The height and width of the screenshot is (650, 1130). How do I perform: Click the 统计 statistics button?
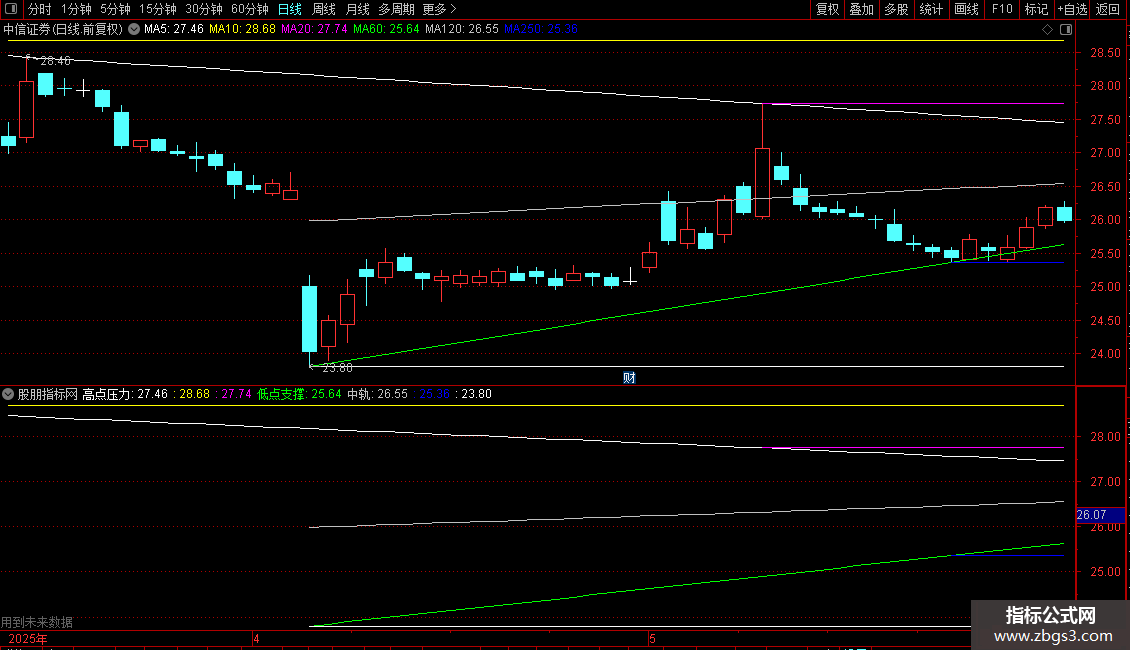point(931,9)
